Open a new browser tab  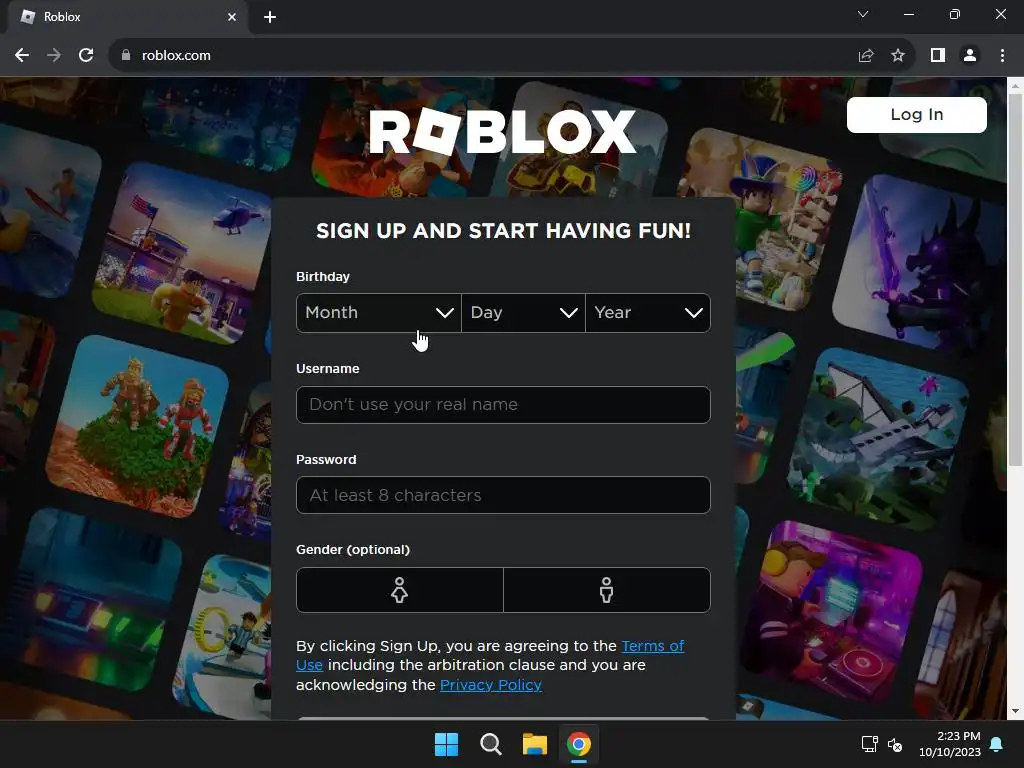click(270, 17)
